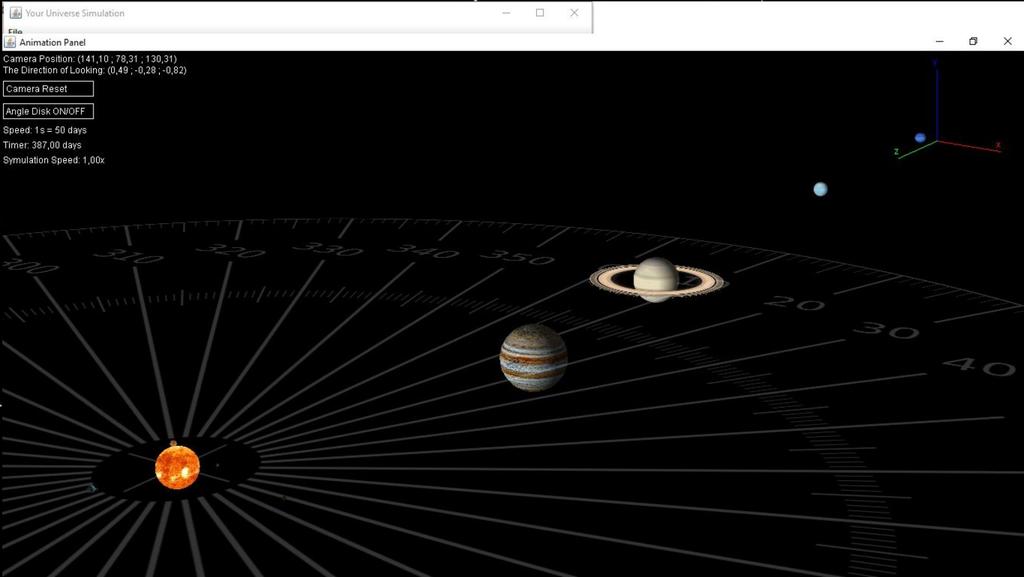The image size is (1024, 577).
Task: Click the Speed: 1s = 50 days label
Action: pos(45,130)
